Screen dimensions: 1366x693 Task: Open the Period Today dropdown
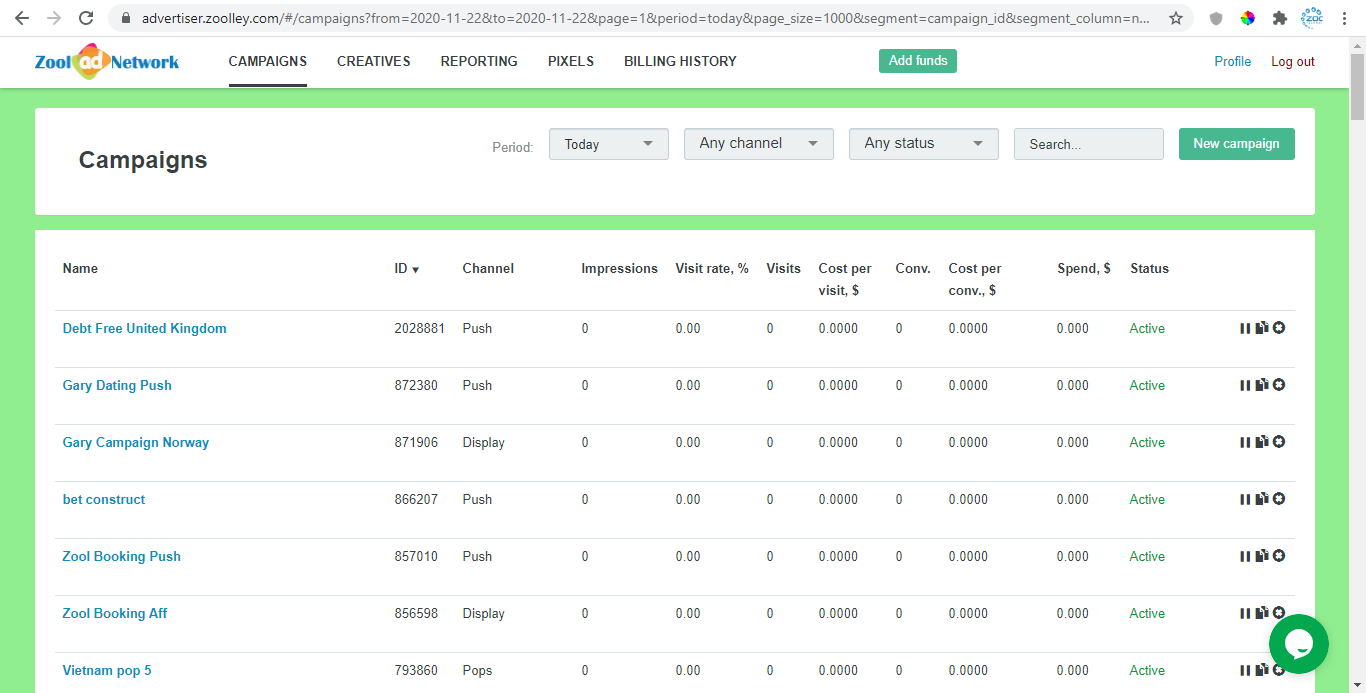pyautogui.click(x=608, y=143)
